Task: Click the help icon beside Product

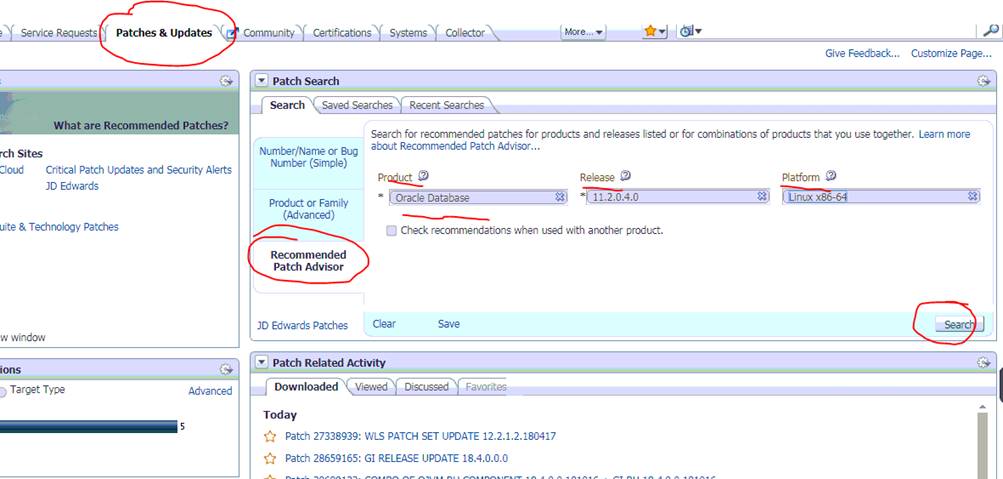Action: point(423,176)
